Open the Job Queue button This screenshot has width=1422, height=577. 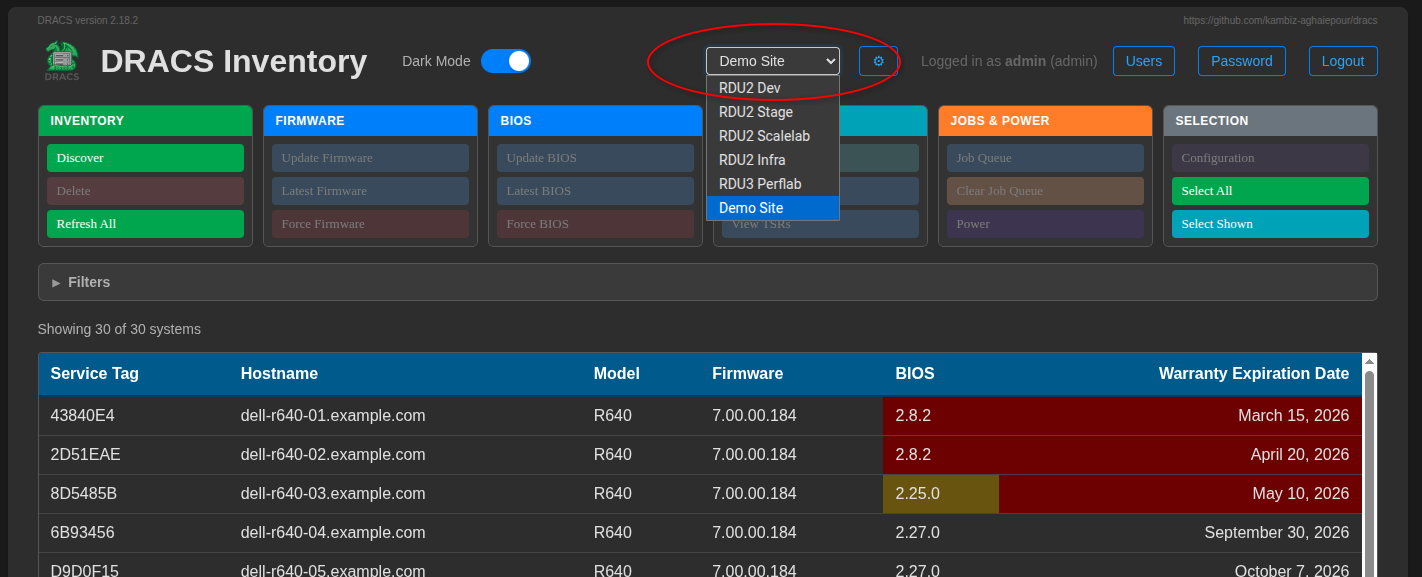[x=1045, y=158]
